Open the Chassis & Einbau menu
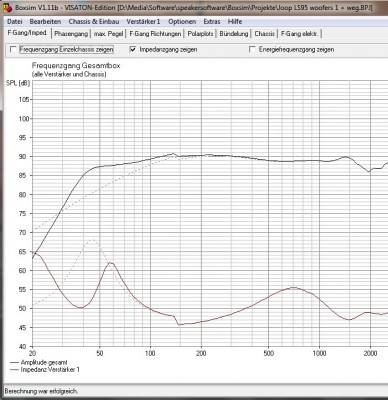This screenshot has height=400, width=388. point(94,22)
